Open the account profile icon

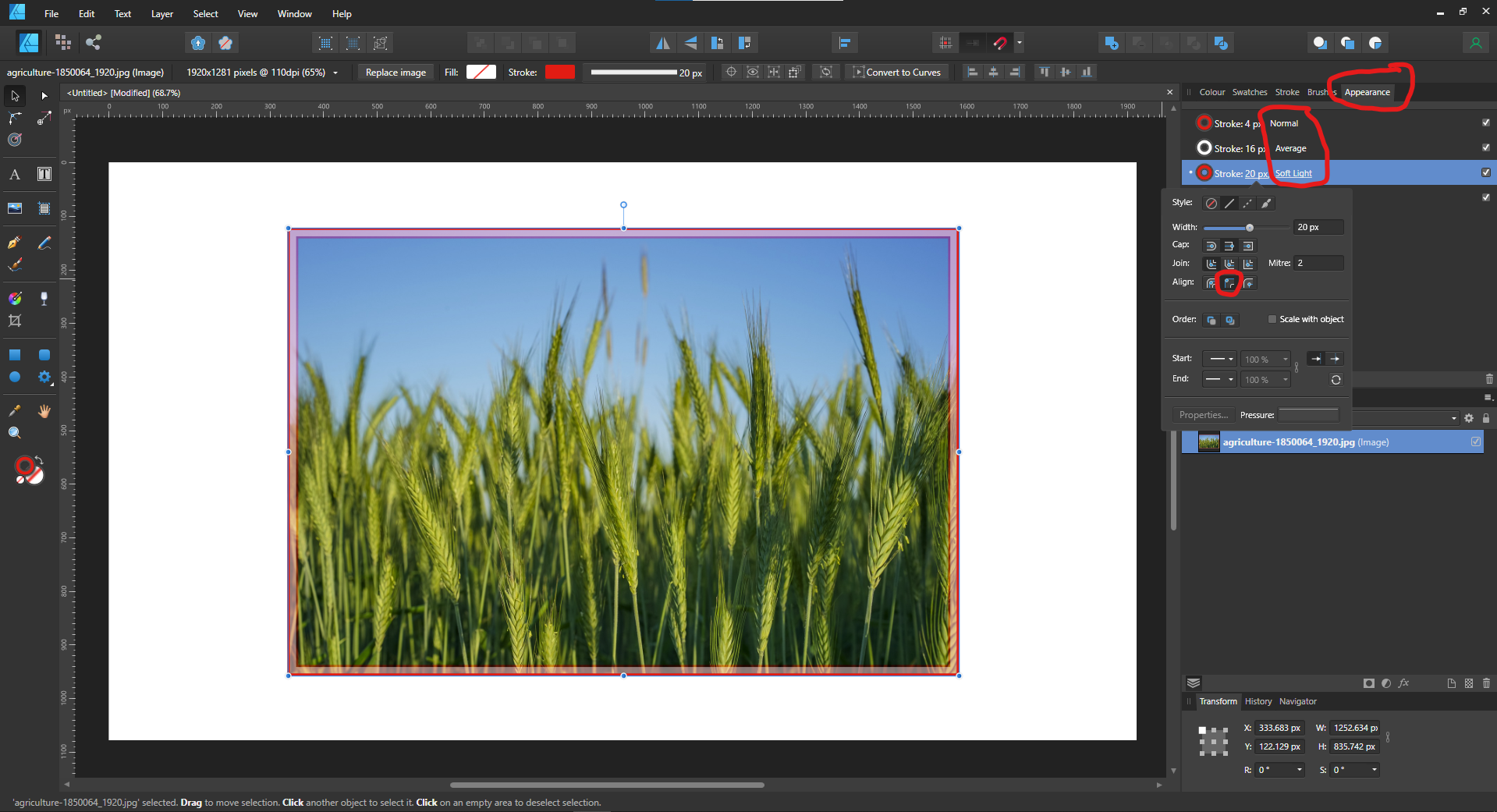coord(1475,43)
